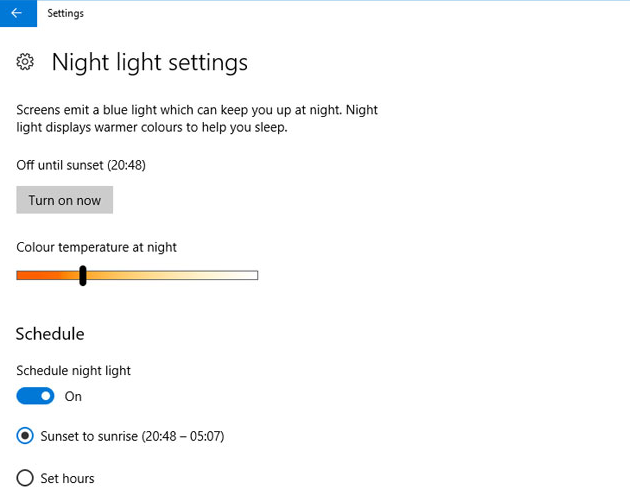Disable the Schedule night light toggle
630x492 pixels.
35,396
